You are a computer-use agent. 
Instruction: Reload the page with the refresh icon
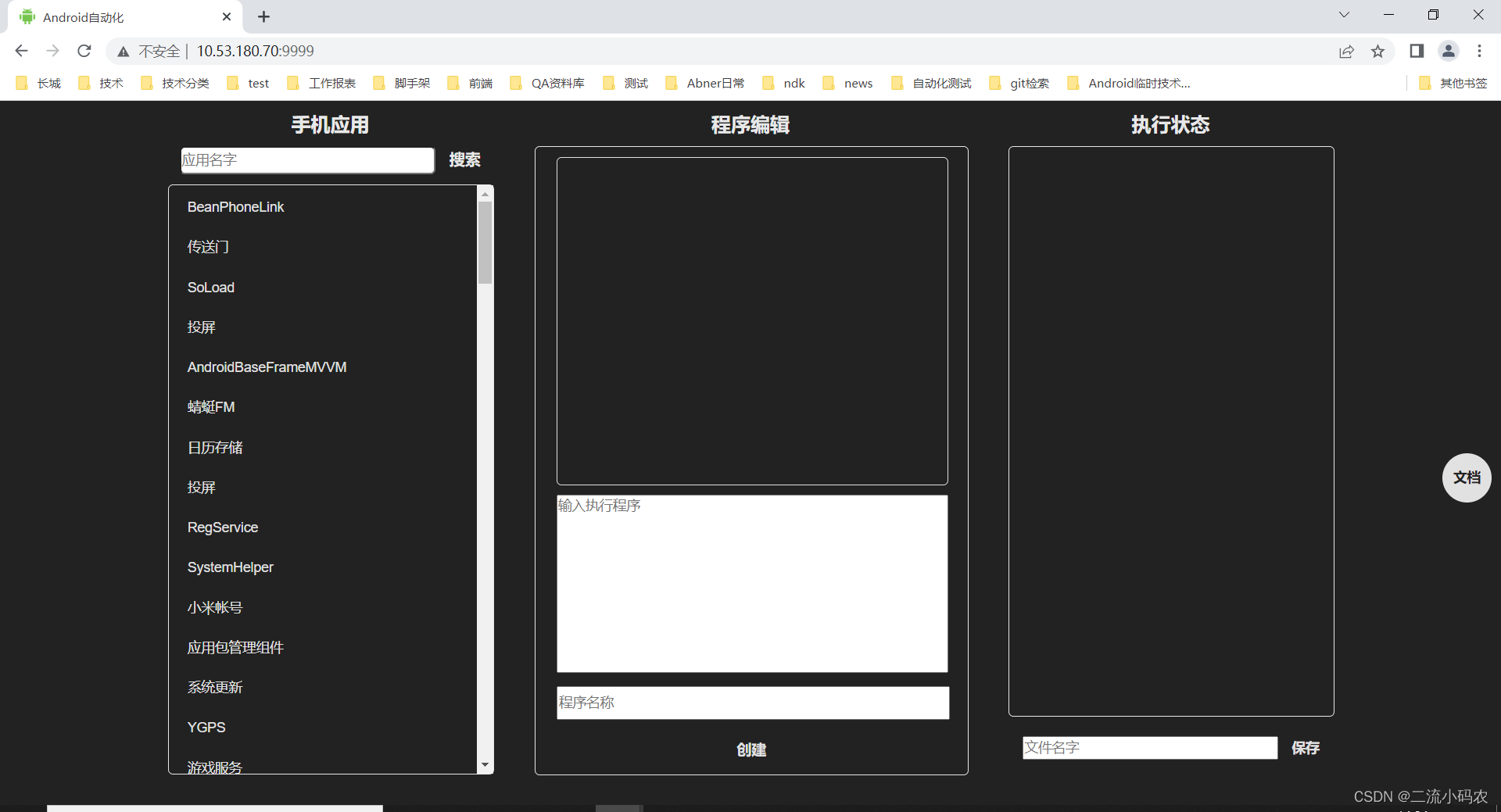coord(84,51)
